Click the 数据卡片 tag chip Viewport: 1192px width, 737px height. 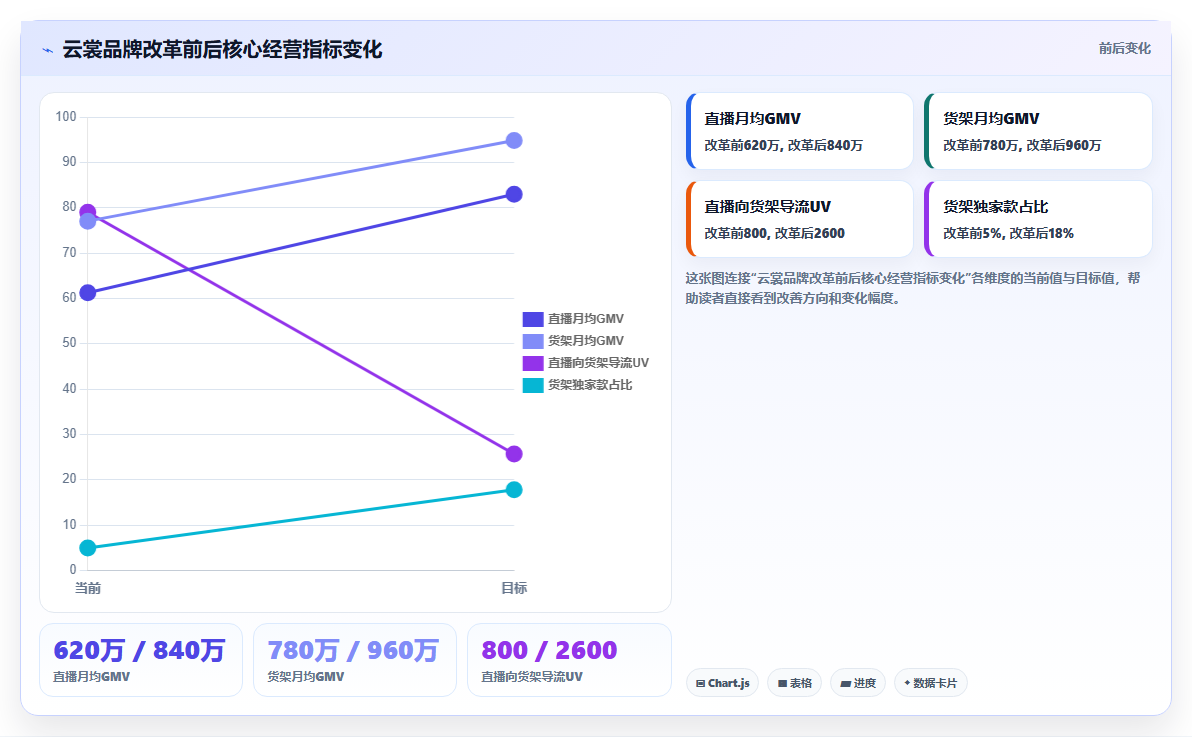coord(930,683)
